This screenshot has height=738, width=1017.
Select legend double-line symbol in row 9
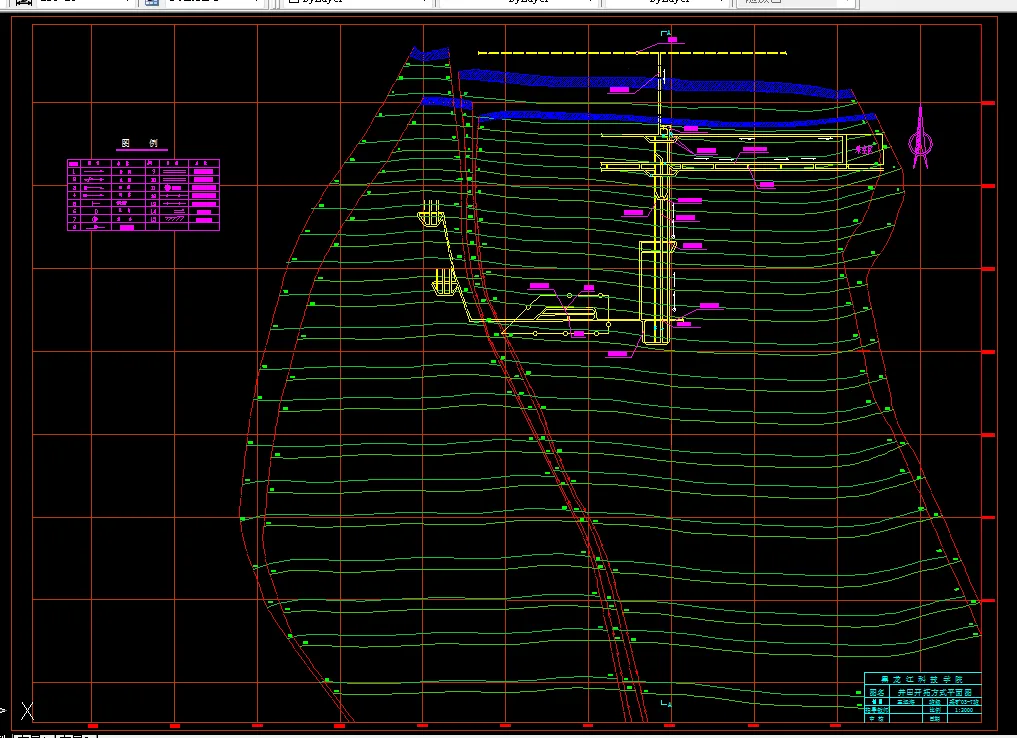[x=174, y=171]
